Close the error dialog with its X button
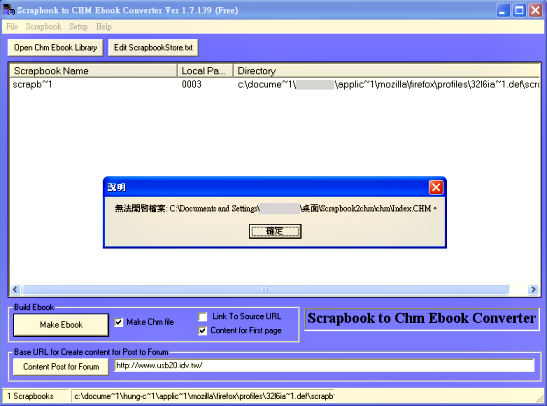This screenshot has width=547, height=406. pyautogui.click(x=436, y=187)
